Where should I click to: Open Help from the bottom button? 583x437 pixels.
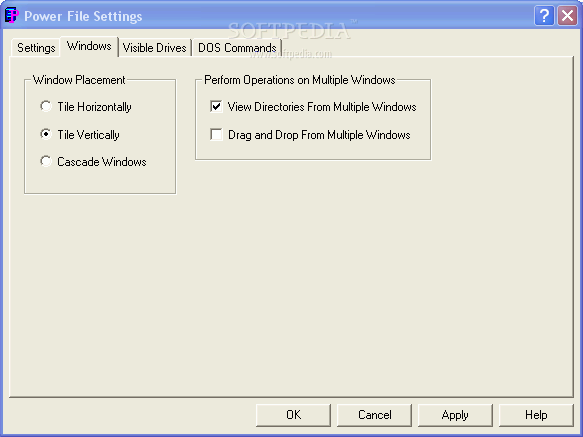point(536,415)
